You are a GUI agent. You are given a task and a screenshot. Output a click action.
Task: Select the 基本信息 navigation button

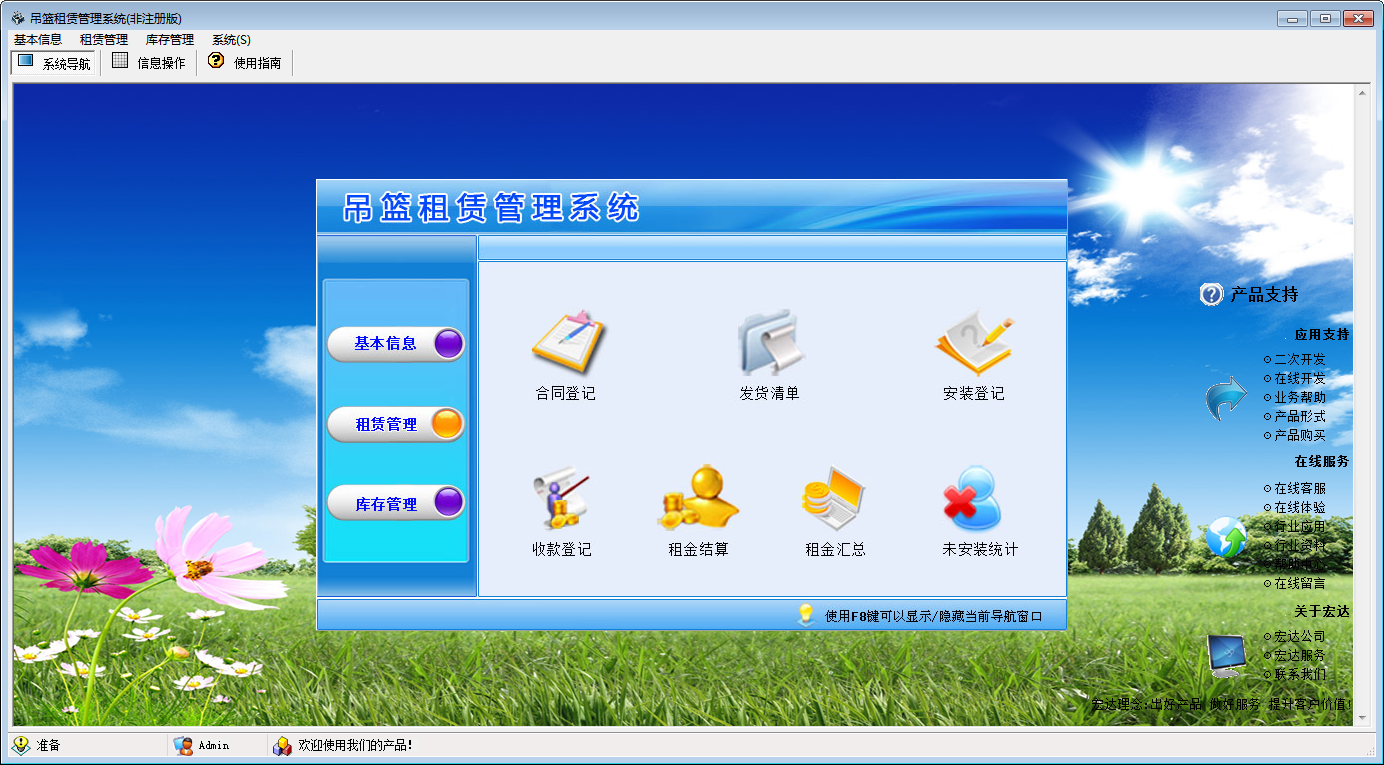396,344
